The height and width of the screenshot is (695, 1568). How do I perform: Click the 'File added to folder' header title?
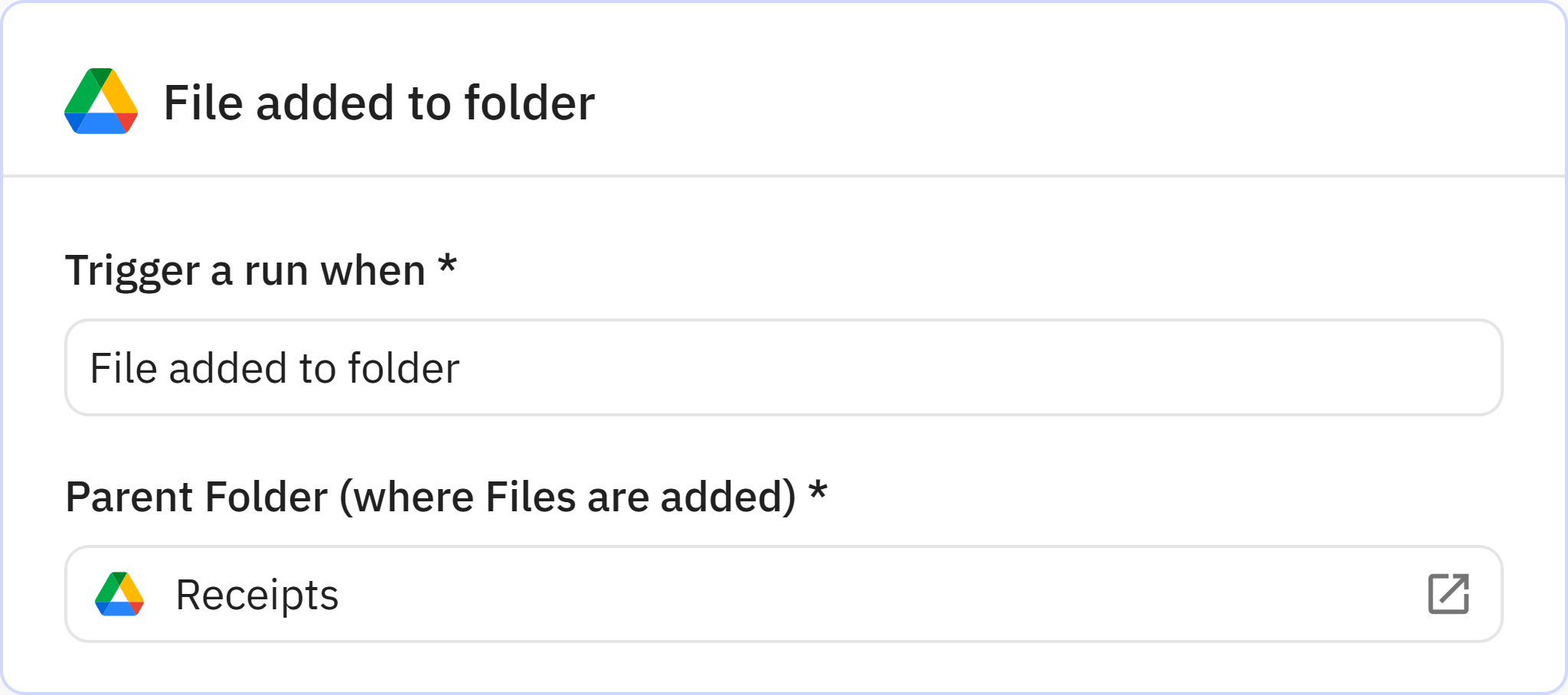379,103
